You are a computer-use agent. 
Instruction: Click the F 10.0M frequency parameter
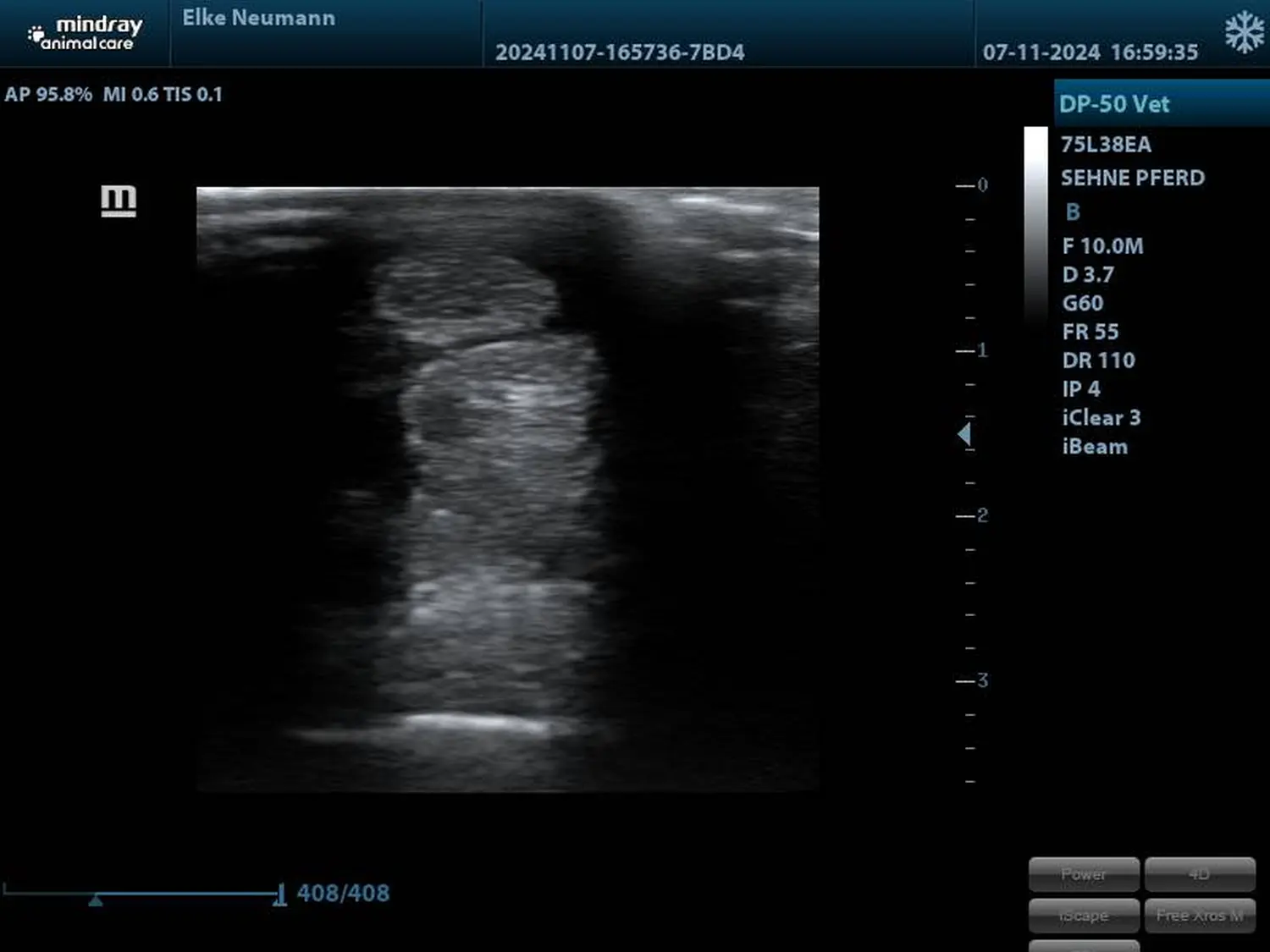pos(1102,246)
